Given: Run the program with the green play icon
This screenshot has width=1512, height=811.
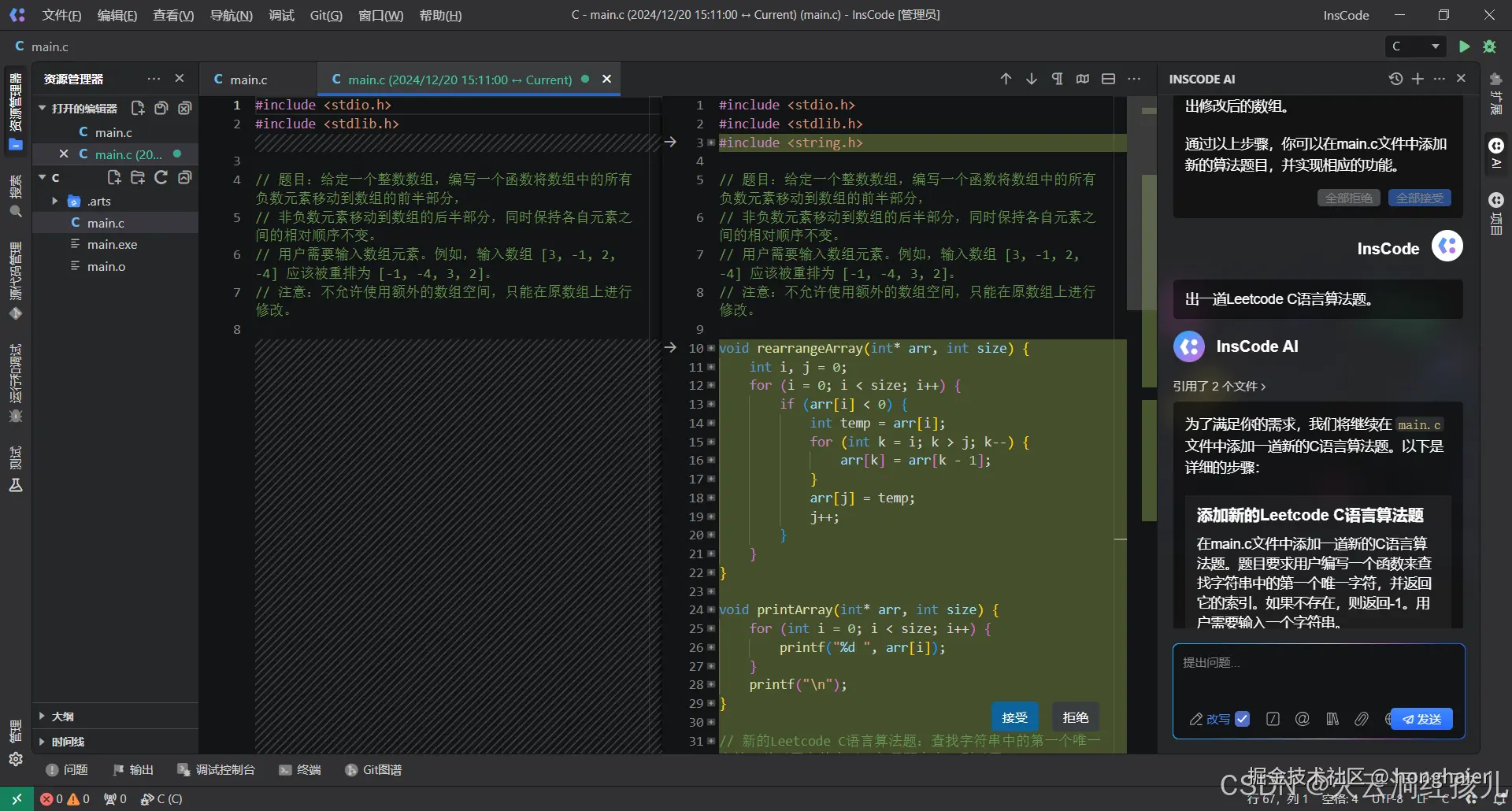Looking at the screenshot, I should click(x=1464, y=46).
